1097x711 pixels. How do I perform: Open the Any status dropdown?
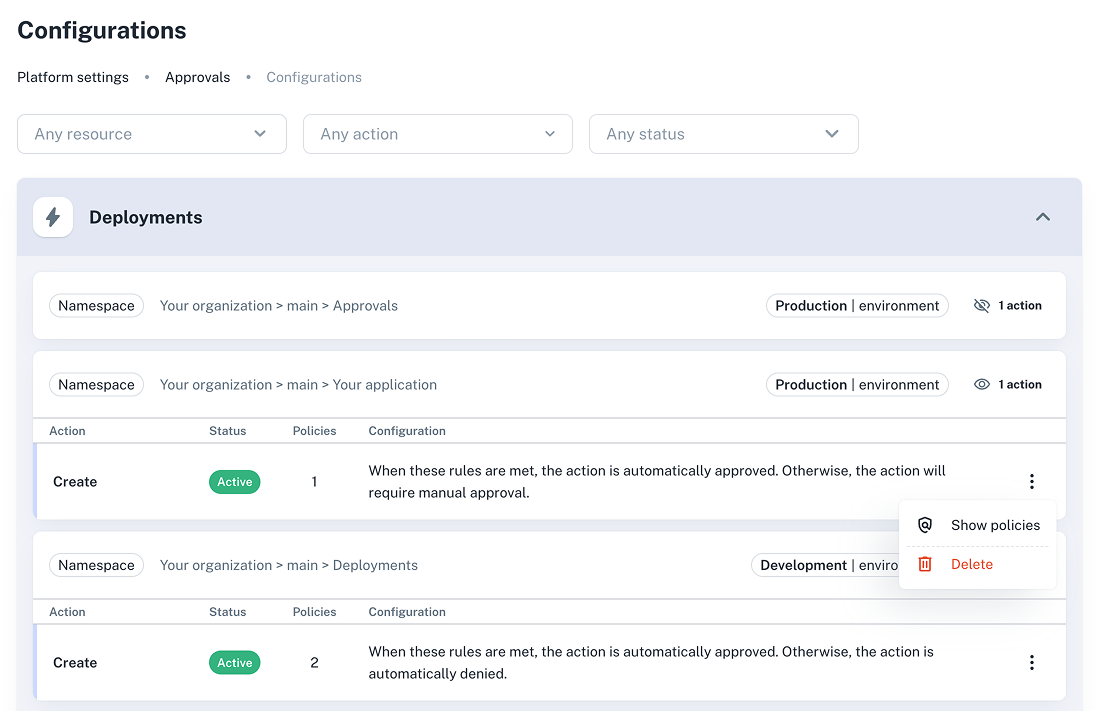[723, 133]
